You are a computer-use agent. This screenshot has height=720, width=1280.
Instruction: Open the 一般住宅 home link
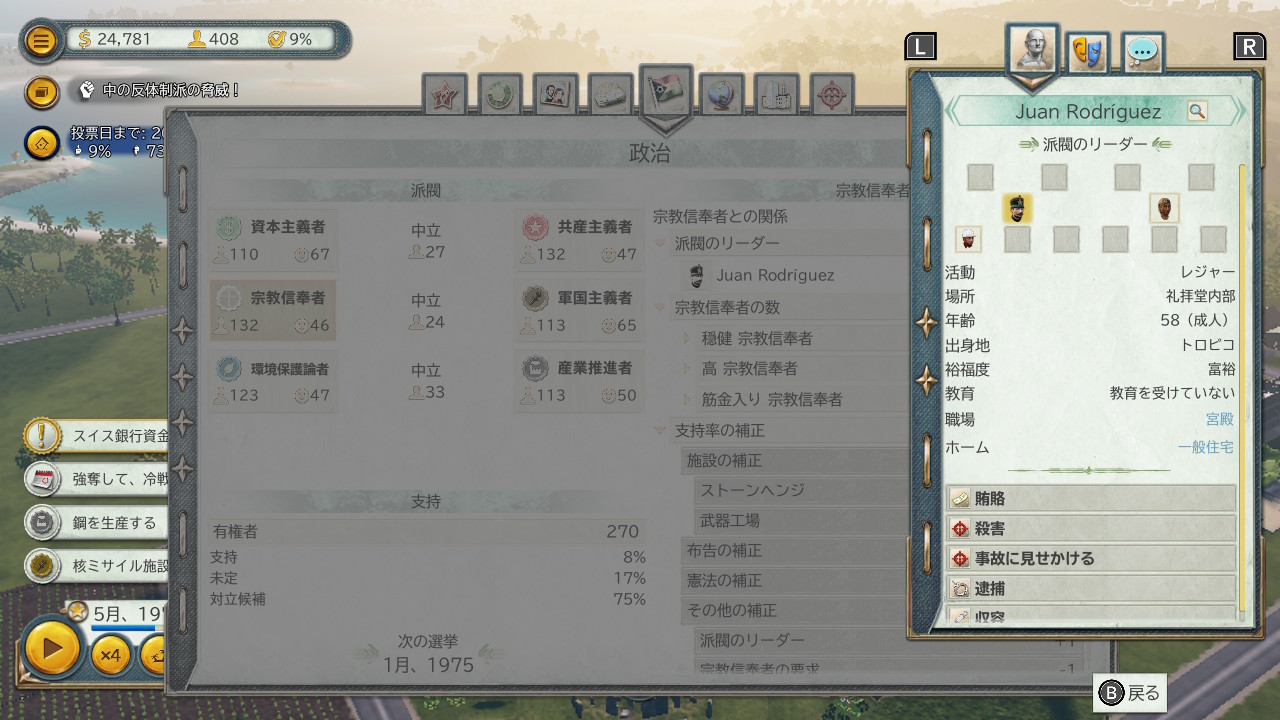pyautogui.click(x=1206, y=447)
